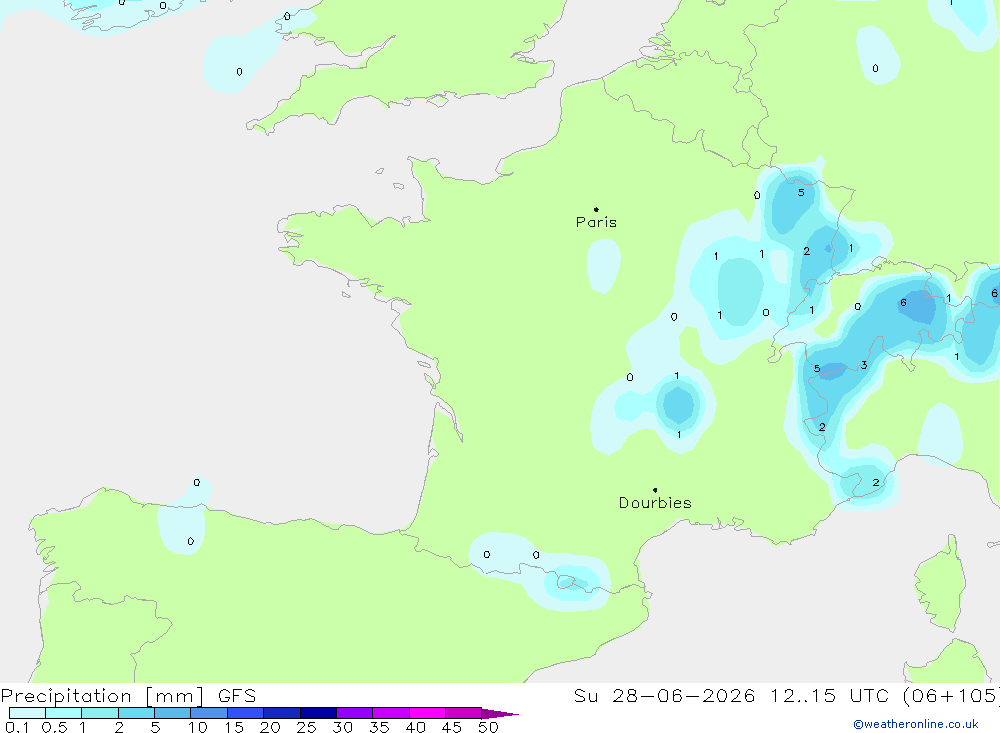Pick the legend swatch between 0.1 and 0.5
The height and width of the screenshot is (733, 1000).
coord(27,713)
